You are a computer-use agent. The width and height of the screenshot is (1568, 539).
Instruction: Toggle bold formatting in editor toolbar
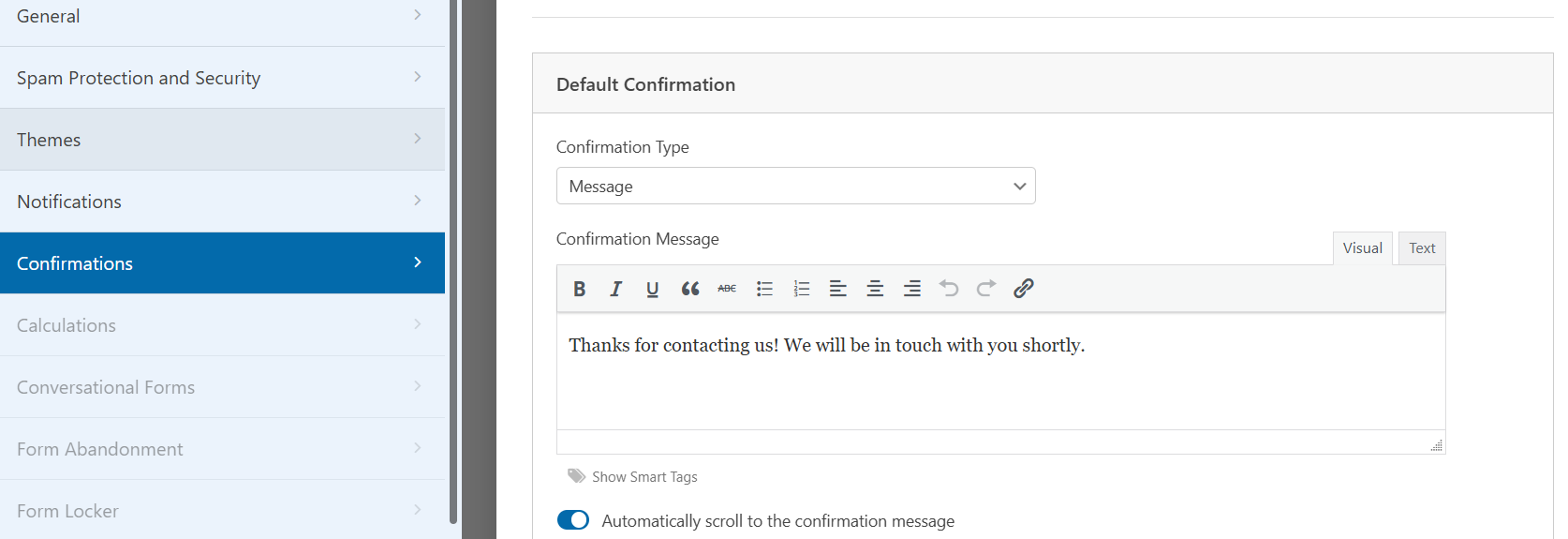[x=579, y=289]
